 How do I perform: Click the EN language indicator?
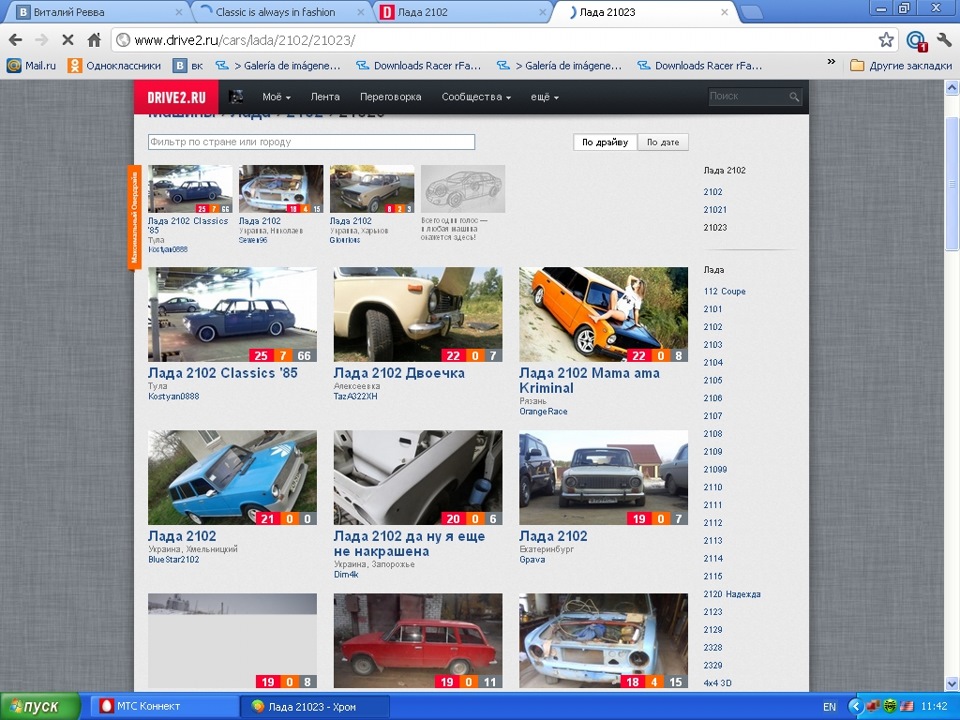coord(829,707)
